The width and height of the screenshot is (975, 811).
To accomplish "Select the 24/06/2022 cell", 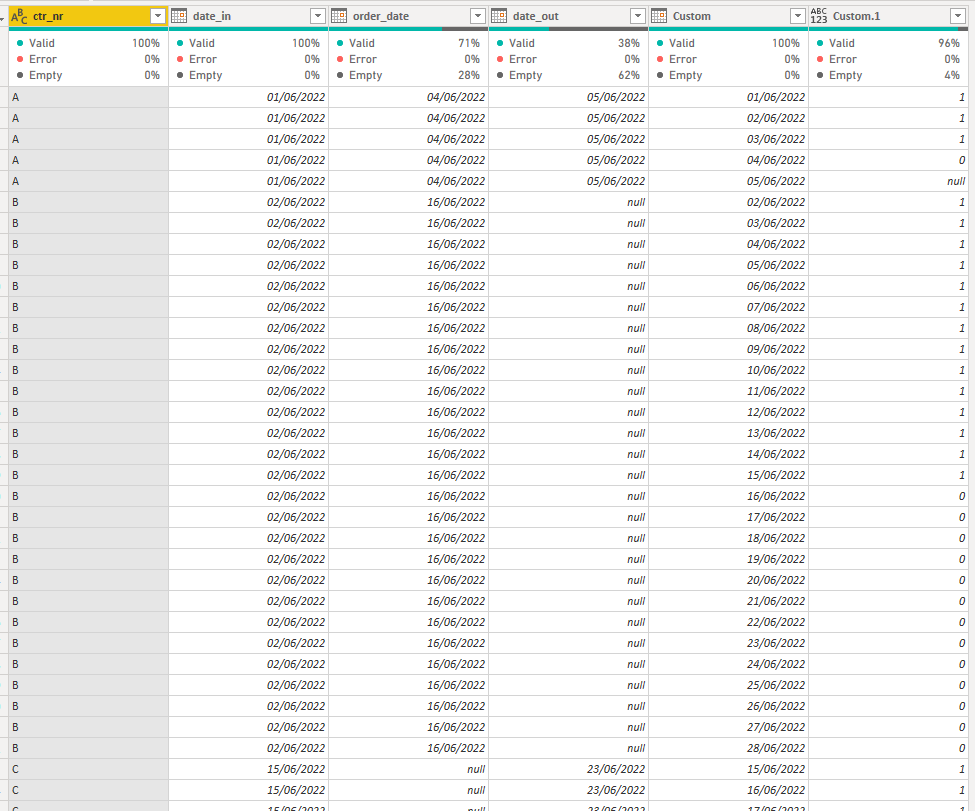I will point(728,664).
